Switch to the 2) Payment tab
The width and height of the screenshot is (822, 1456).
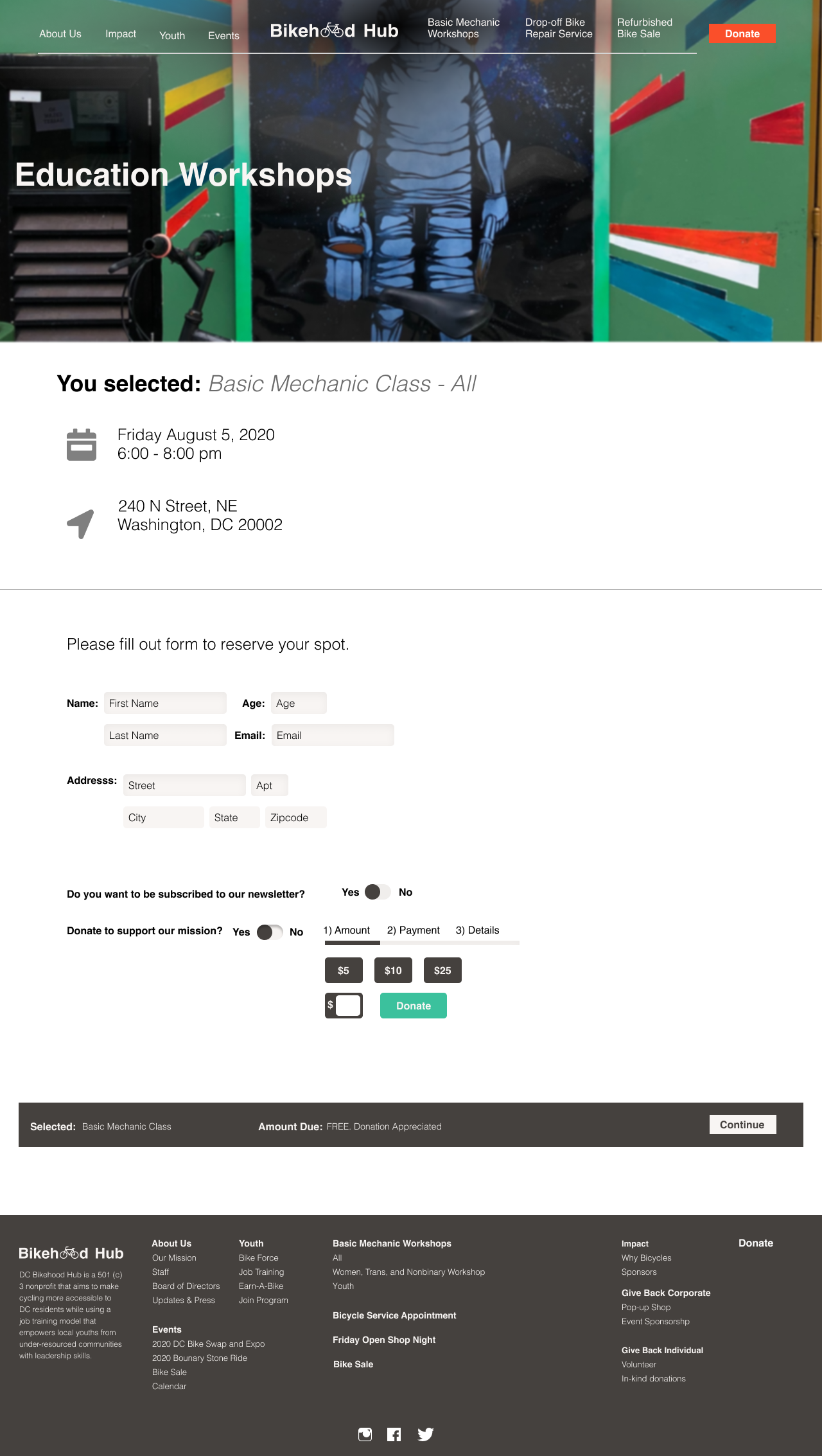pyautogui.click(x=413, y=930)
